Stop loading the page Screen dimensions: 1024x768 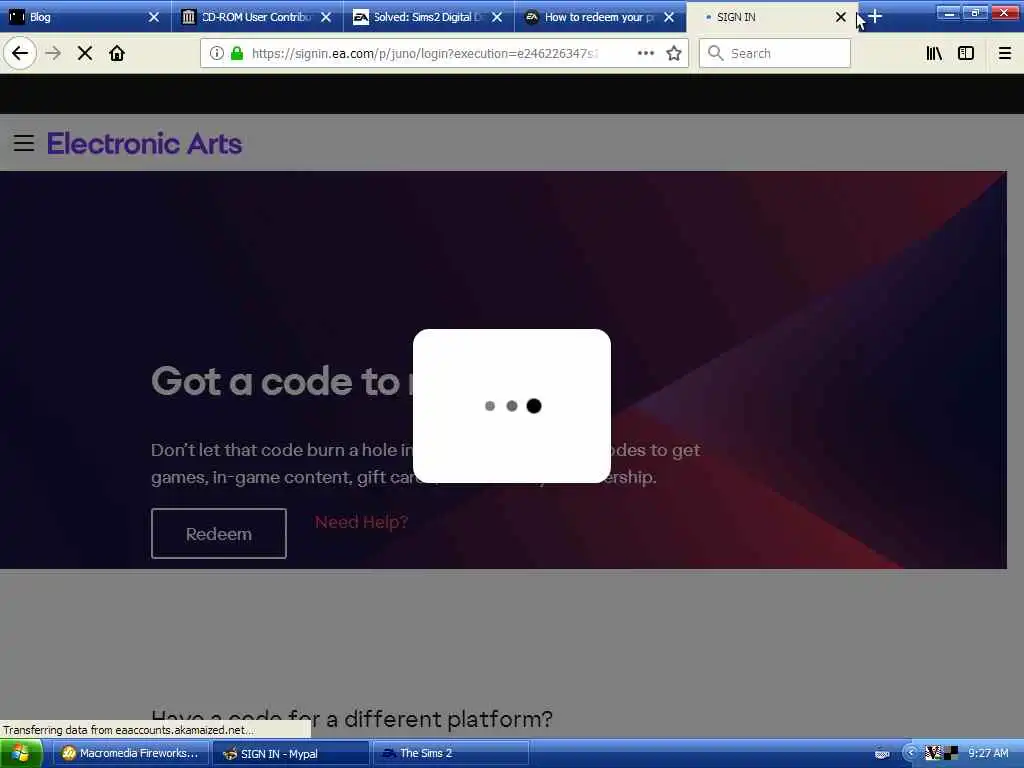point(85,53)
